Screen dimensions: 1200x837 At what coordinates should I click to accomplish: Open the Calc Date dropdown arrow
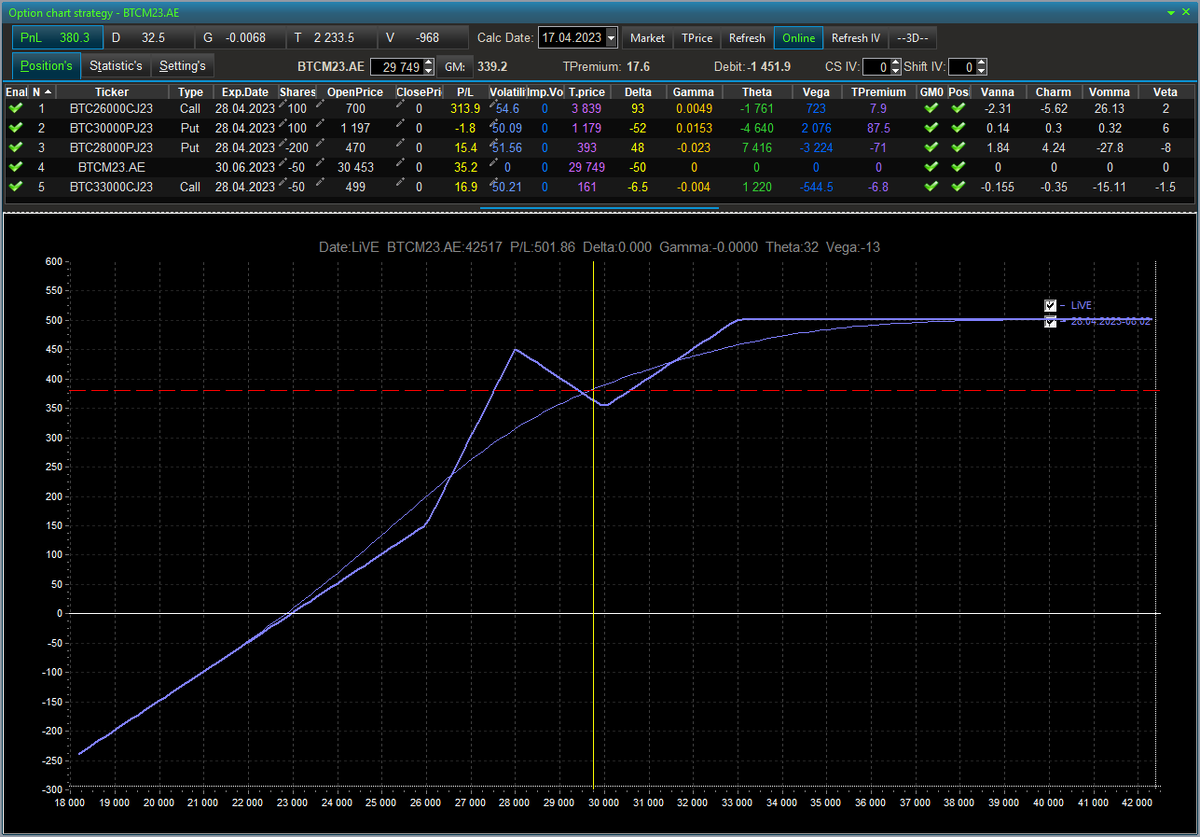point(611,38)
